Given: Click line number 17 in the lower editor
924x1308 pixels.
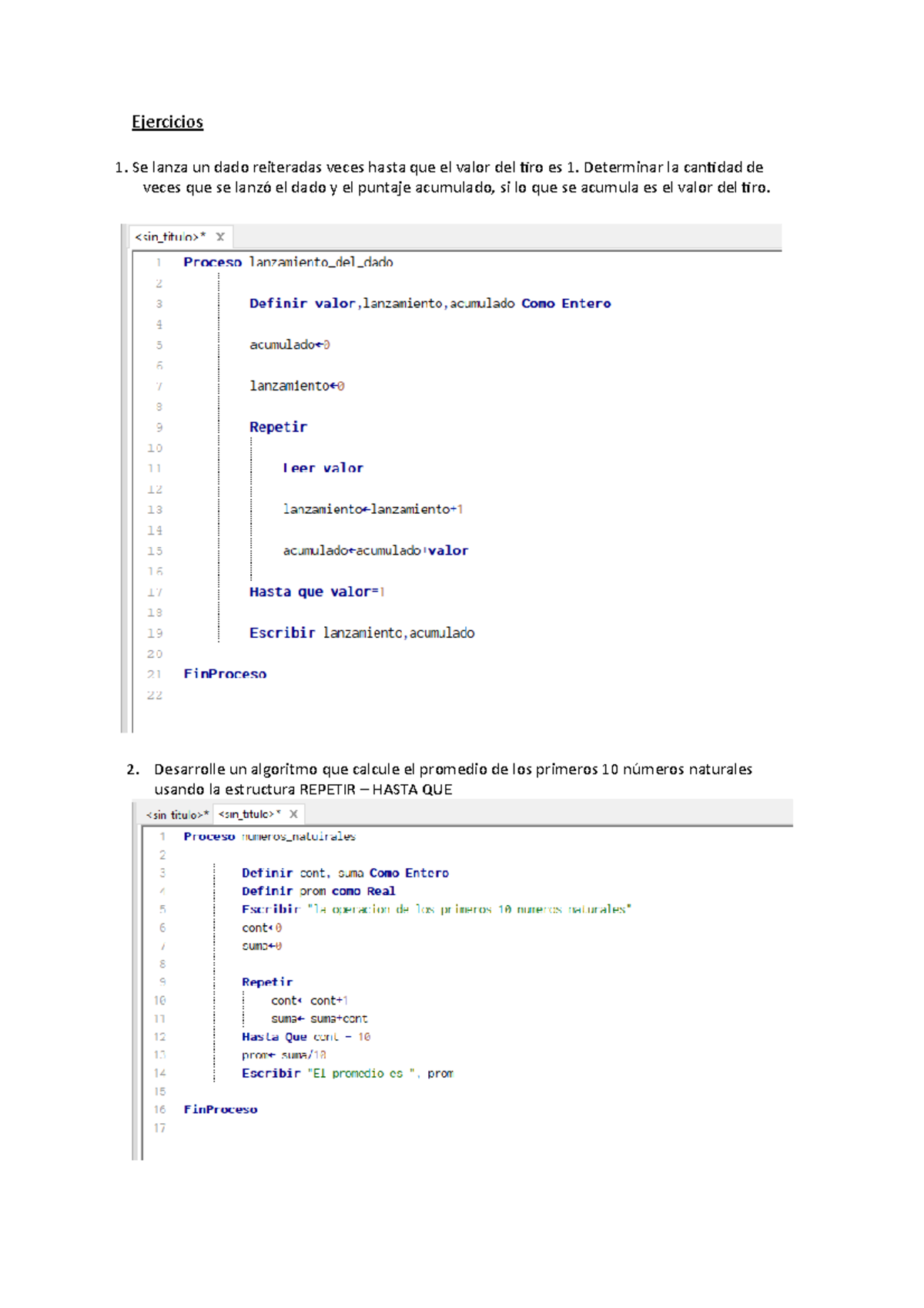Looking at the screenshot, I should click(159, 1128).
